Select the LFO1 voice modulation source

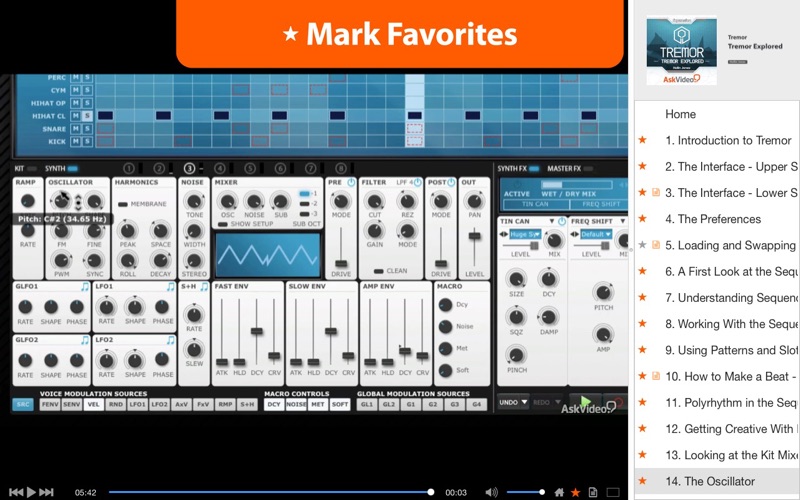pos(137,404)
